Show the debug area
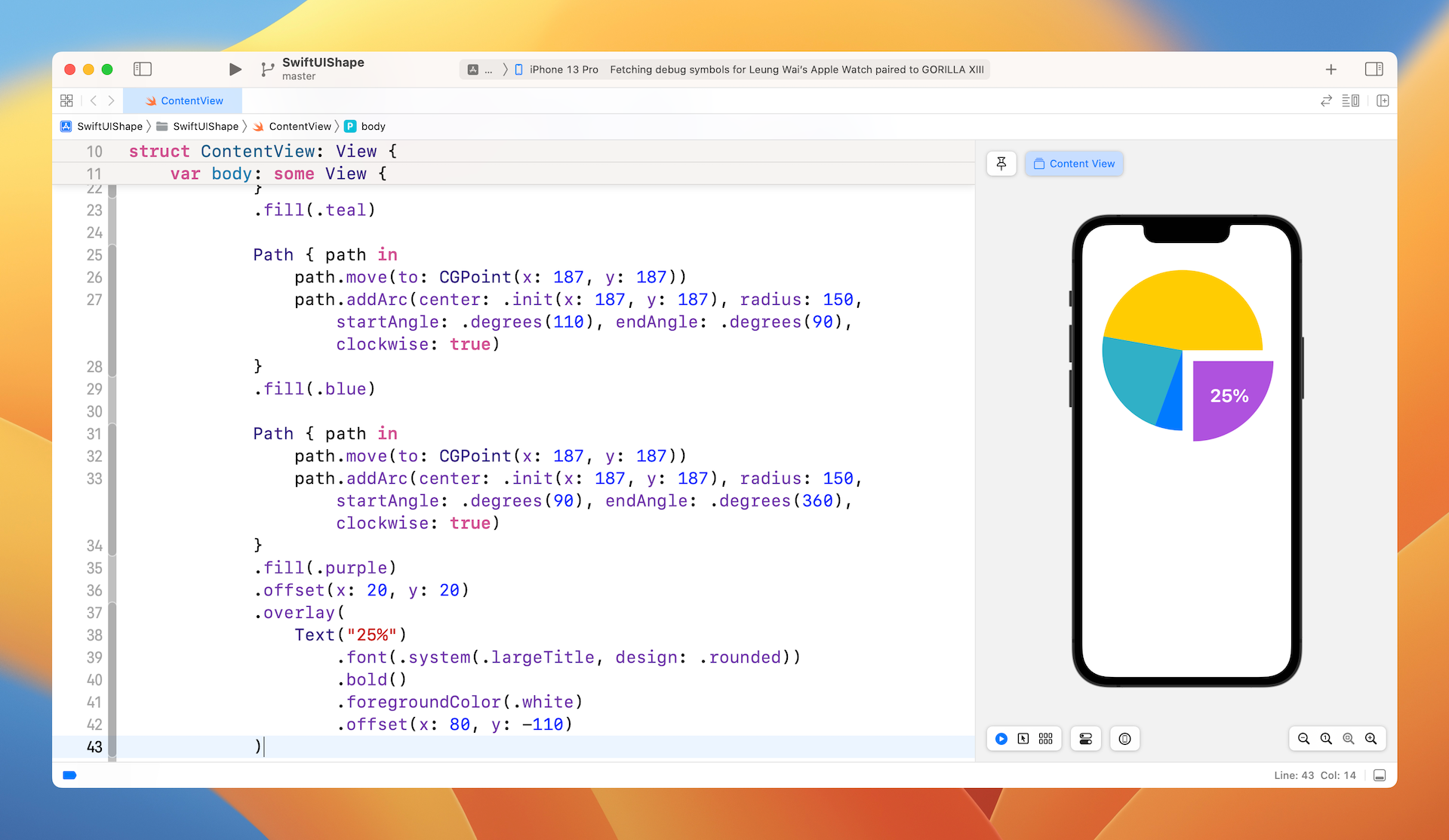Viewport: 1449px width, 840px height. [1380, 775]
